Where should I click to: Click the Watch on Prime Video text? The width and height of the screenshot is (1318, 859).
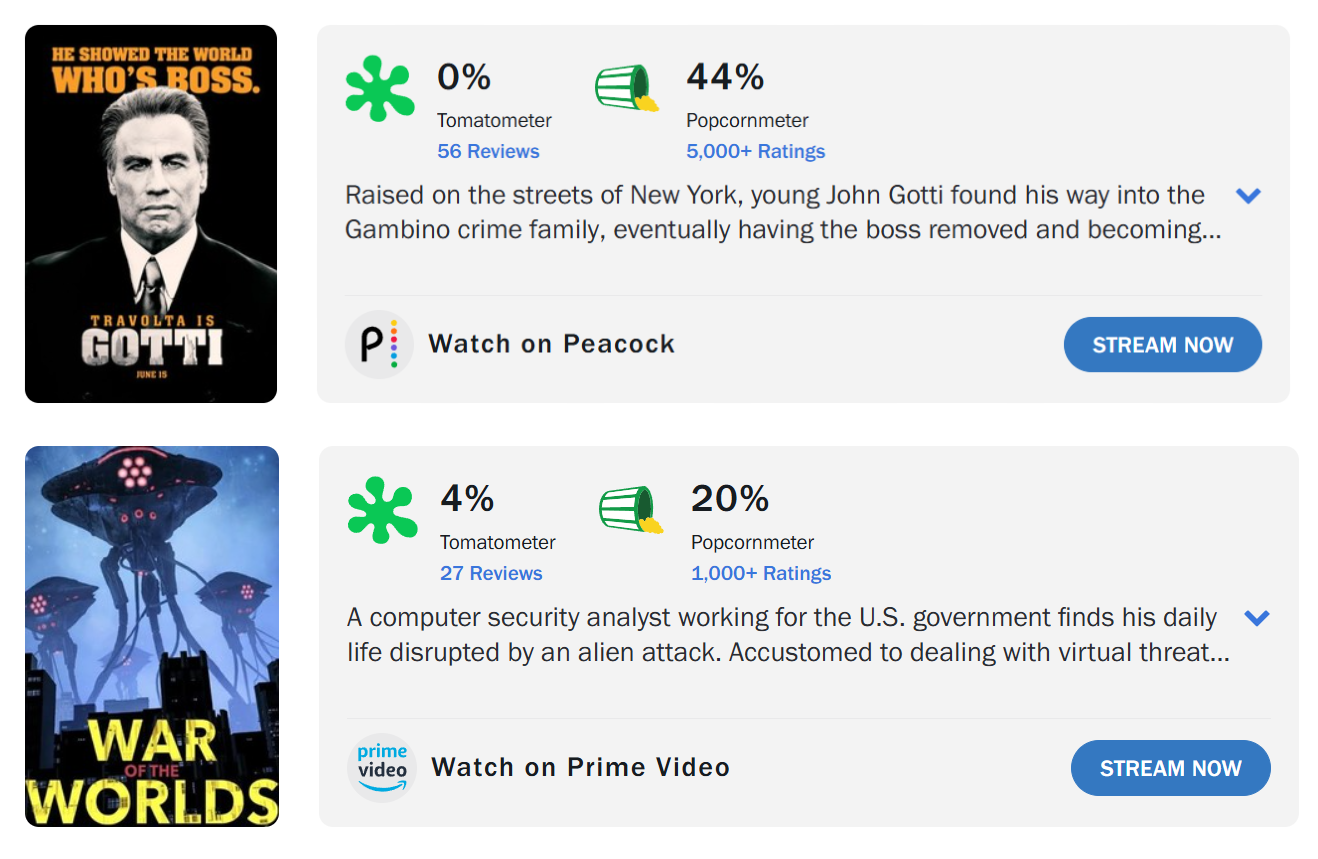click(581, 767)
